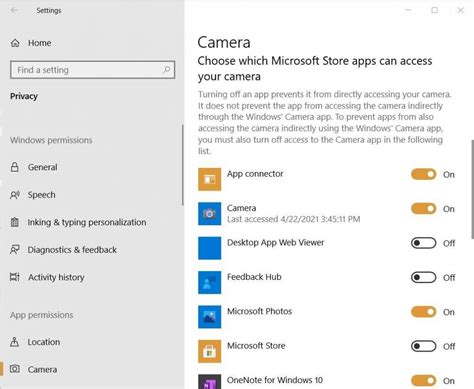Click the Camera icon in sidebar
Viewport: 474px width, 389px height.
tap(15, 369)
